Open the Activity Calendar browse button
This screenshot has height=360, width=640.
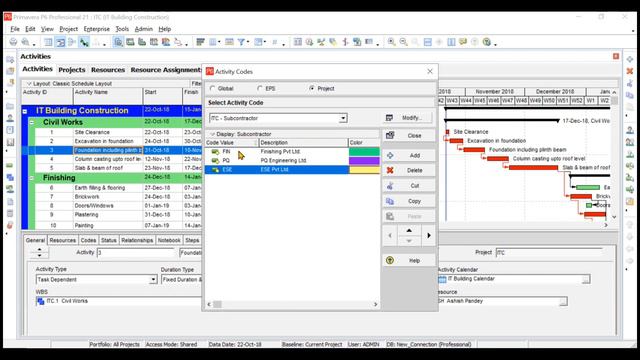click(586, 279)
